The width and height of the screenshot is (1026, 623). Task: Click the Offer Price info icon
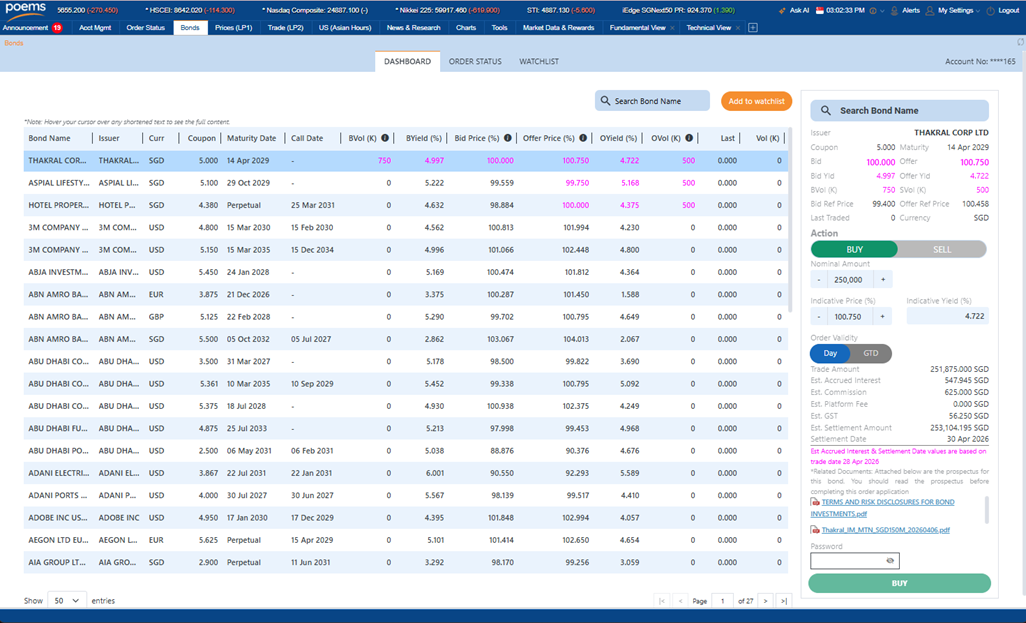pos(583,138)
